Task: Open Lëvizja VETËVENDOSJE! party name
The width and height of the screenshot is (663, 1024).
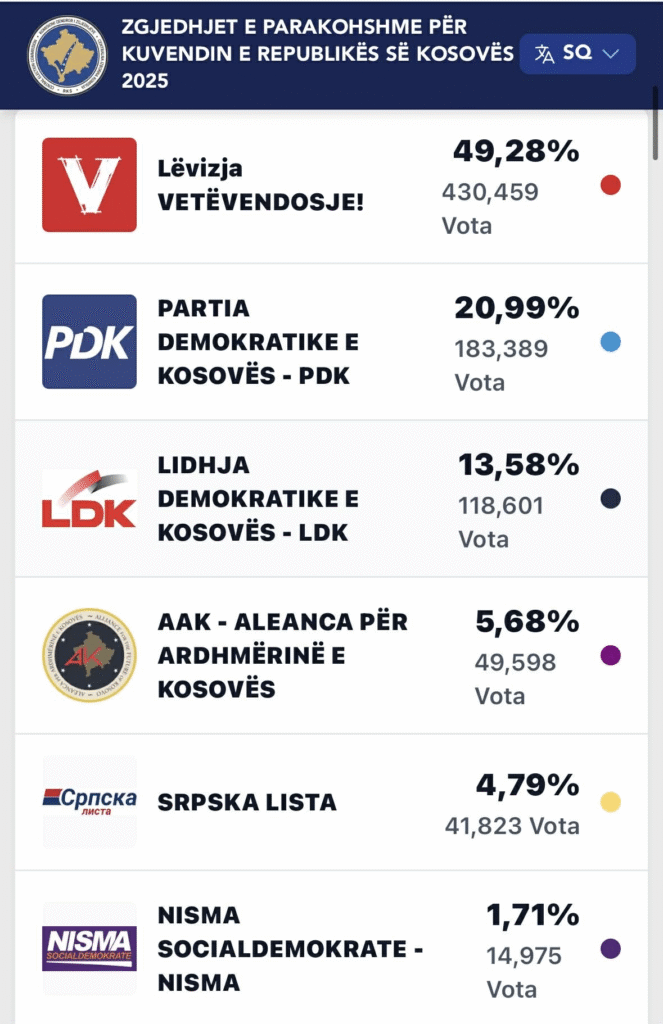Action: [x=261, y=185]
